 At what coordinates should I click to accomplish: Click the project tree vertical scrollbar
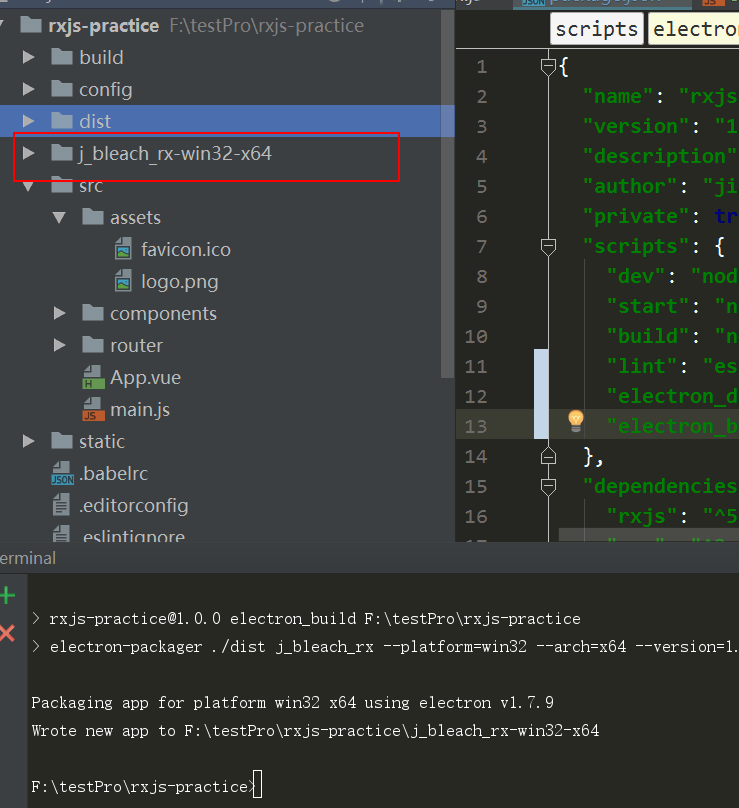pyautogui.click(x=447, y=193)
